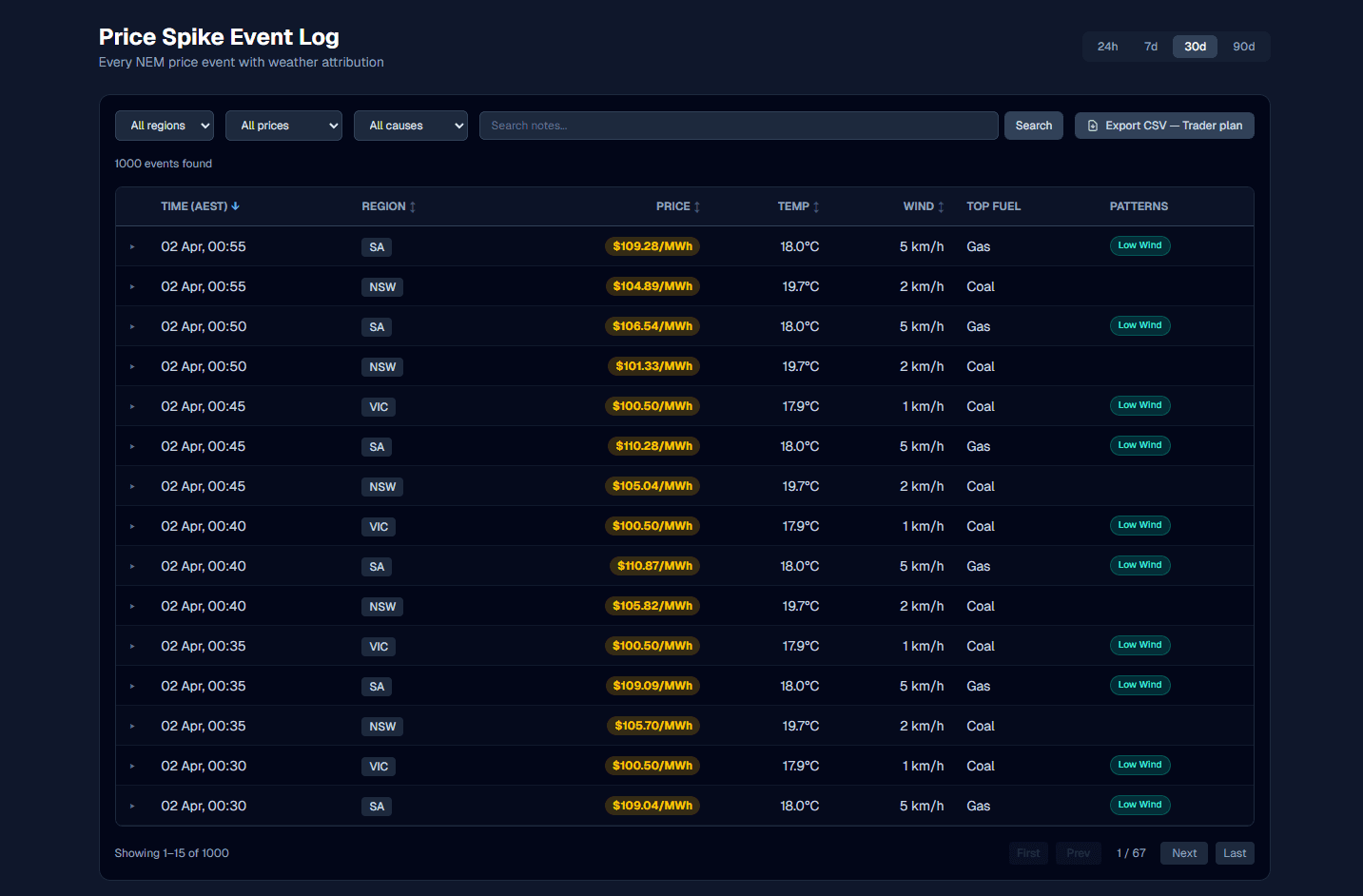The height and width of the screenshot is (896, 1363).
Task: Sort by Temp column header
Action: tap(798, 206)
